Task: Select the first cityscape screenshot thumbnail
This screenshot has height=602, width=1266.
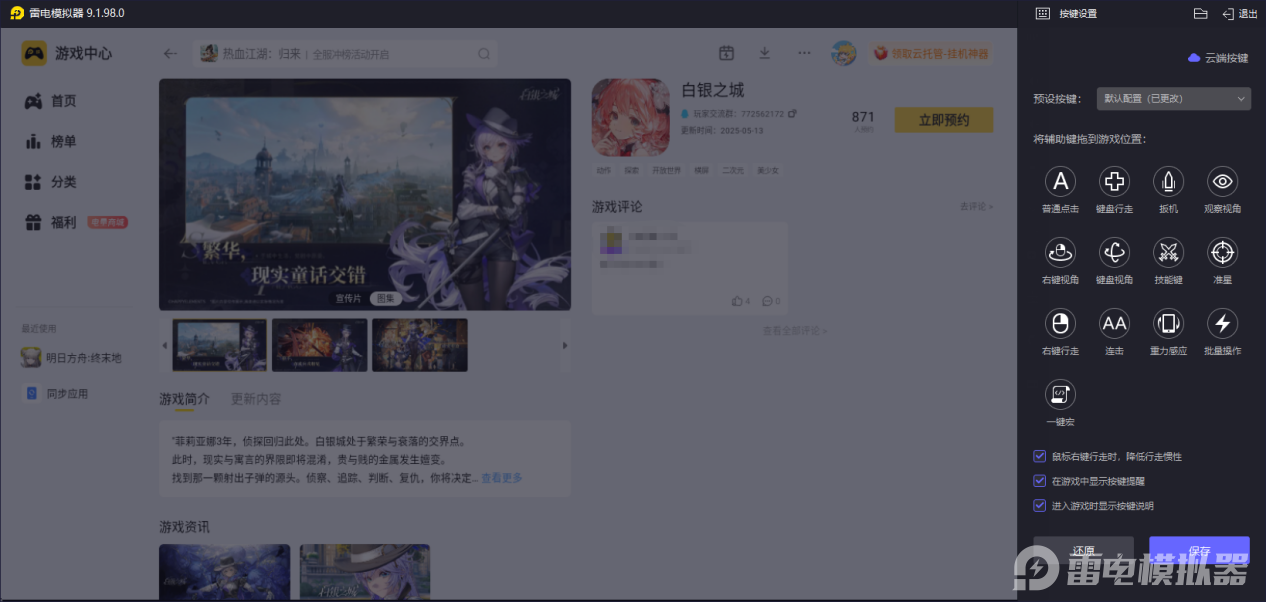Action: [219, 345]
